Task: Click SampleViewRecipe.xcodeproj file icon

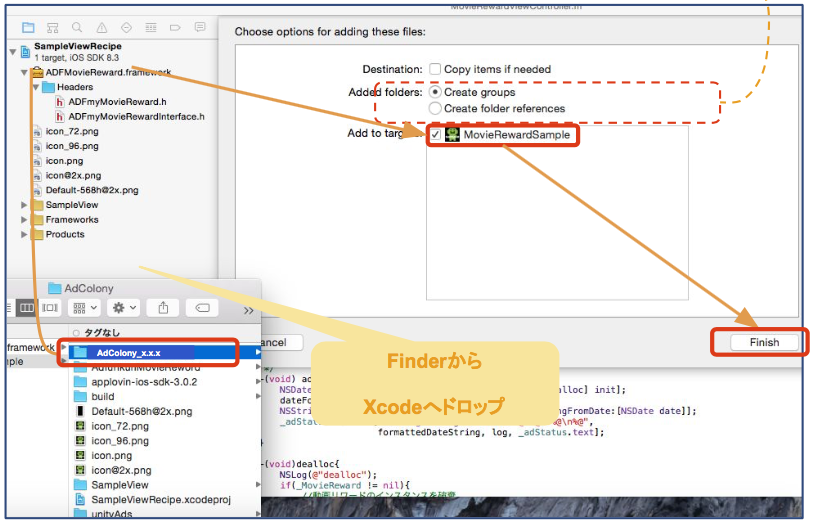Action: pos(80,500)
